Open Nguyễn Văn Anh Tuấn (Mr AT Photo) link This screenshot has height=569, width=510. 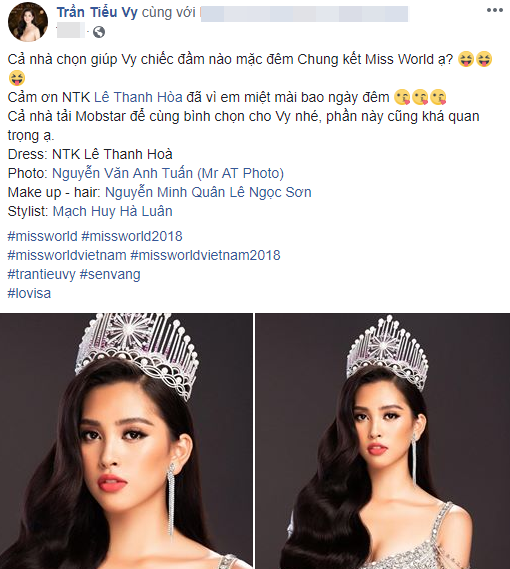pyautogui.click(x=168, y=173)
